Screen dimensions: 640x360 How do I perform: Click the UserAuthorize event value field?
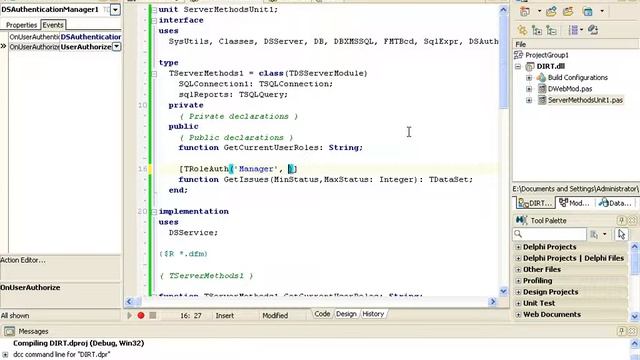pos(86,47)
